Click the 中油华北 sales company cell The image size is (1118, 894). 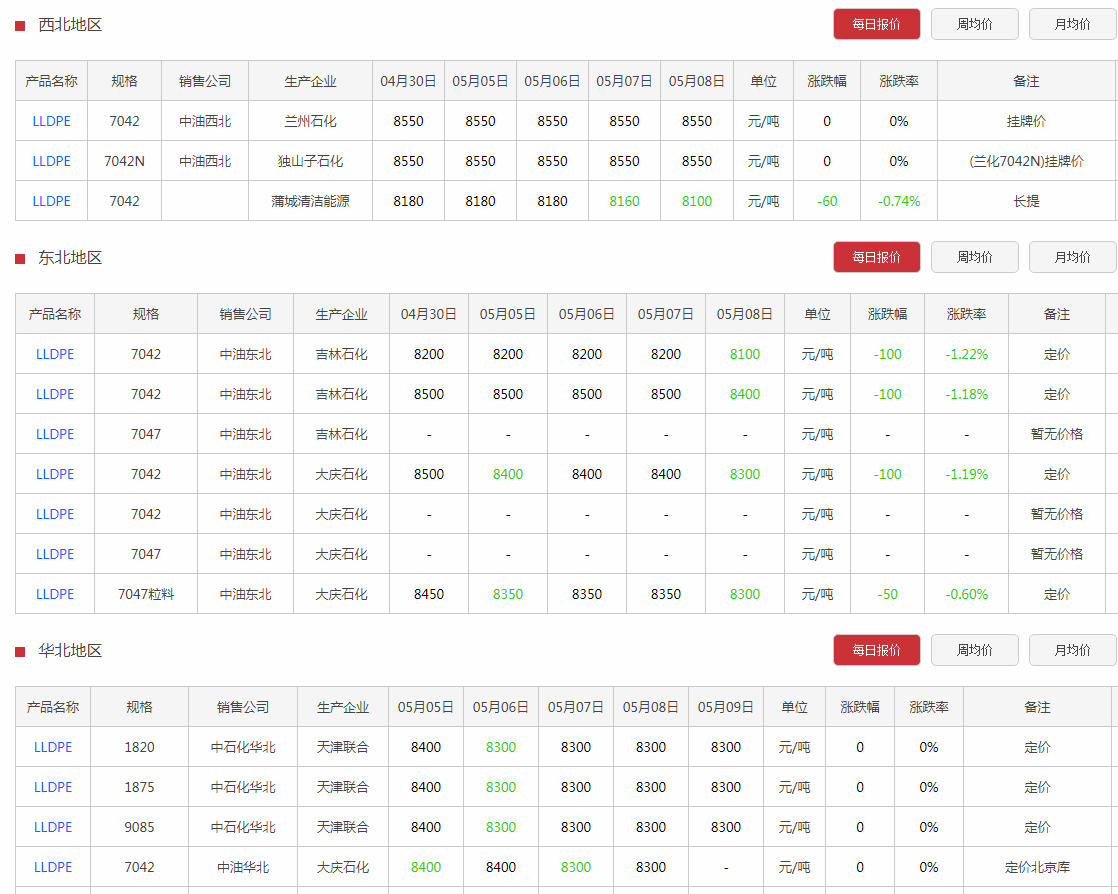click(242, 867)
